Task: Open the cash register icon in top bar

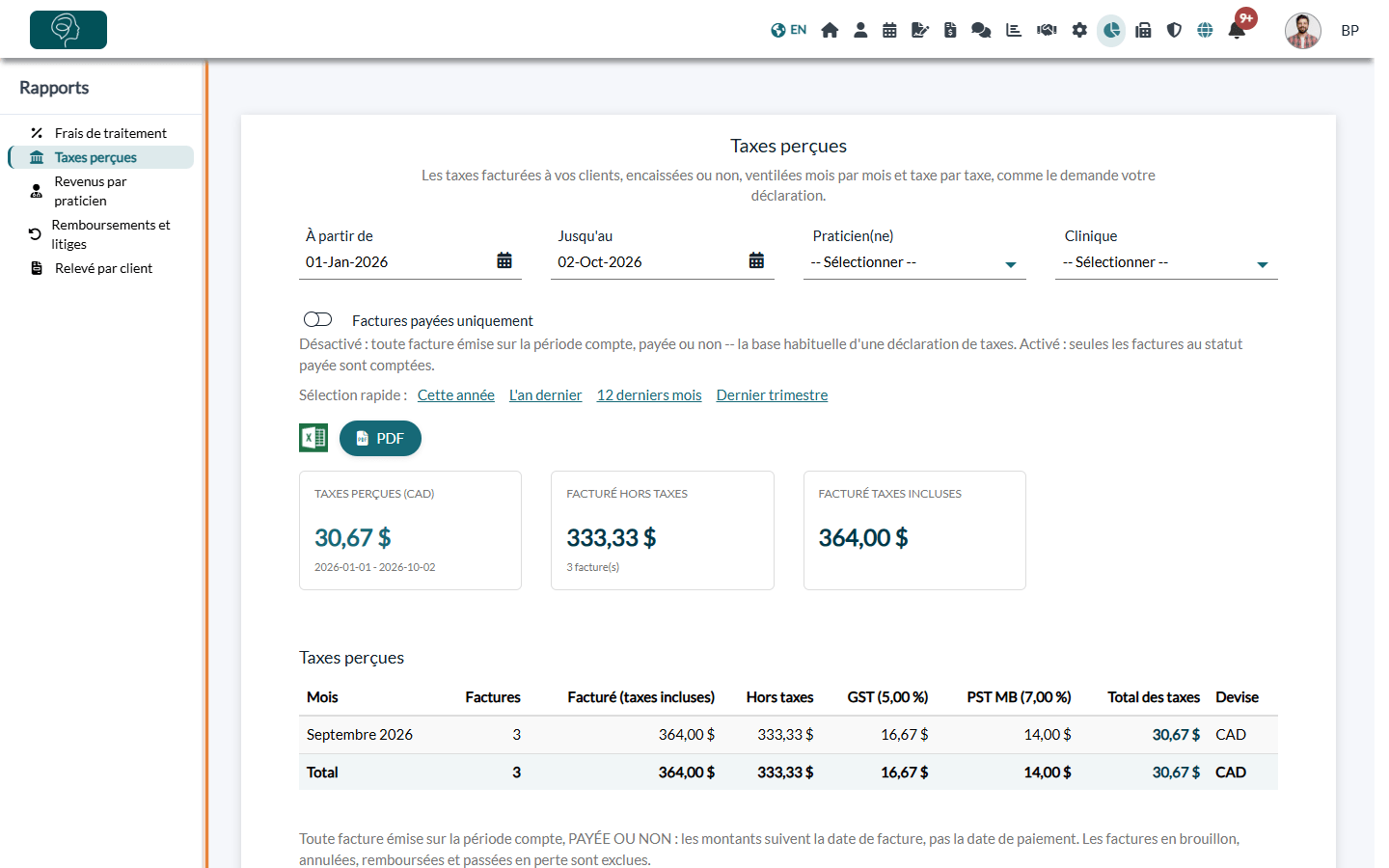Action: pos(1143,30)
